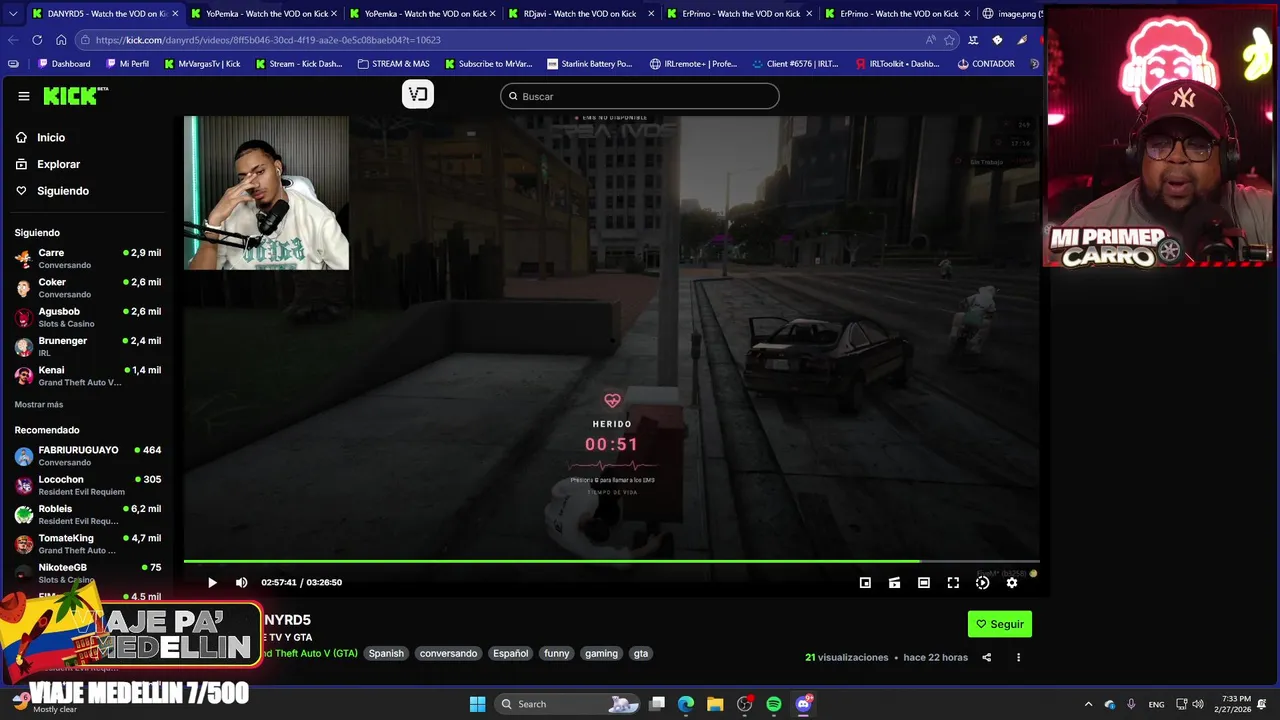Follow DANYRD5 with the Seguir button
The width and height of the screenshot is (1280, 720).
(x=999, y=624)
